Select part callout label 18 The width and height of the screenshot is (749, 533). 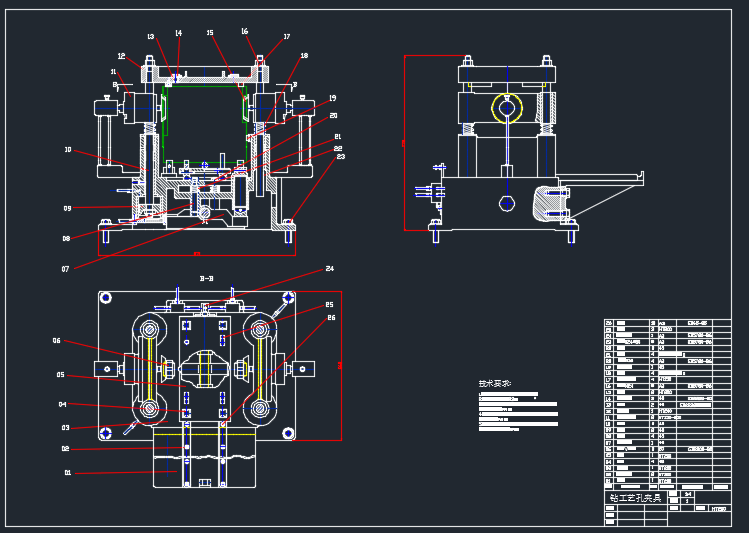pyautogui.click(x=304, y=56)
